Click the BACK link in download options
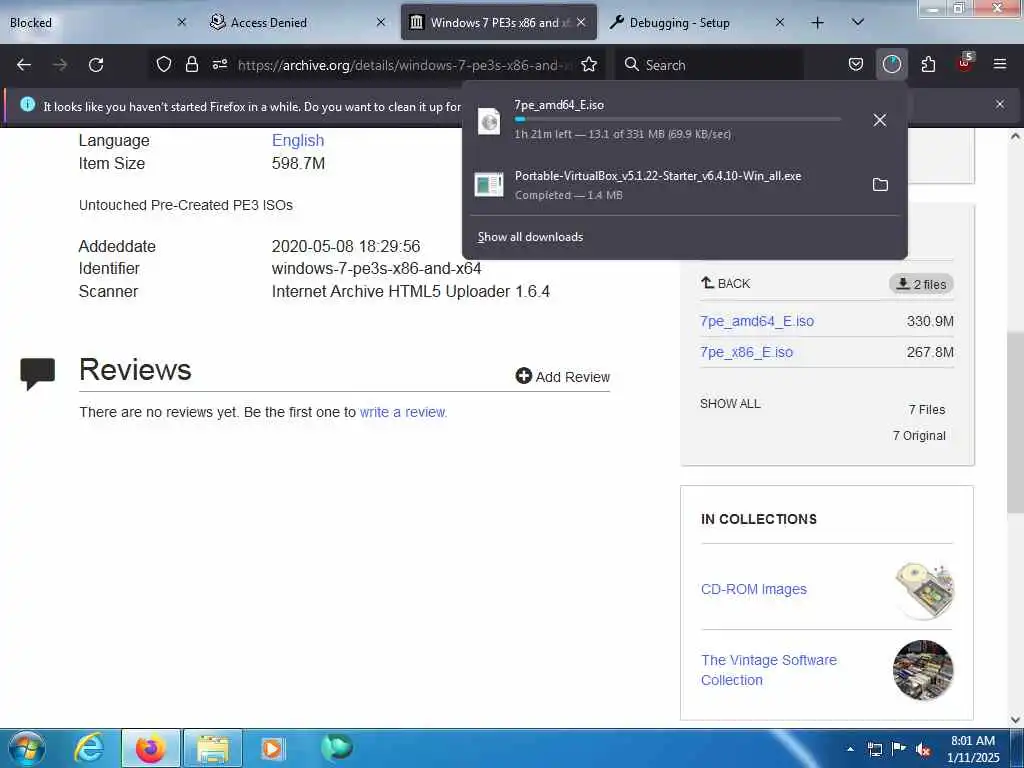This screenshot has height=768, width=1024. tap(726, 283)
